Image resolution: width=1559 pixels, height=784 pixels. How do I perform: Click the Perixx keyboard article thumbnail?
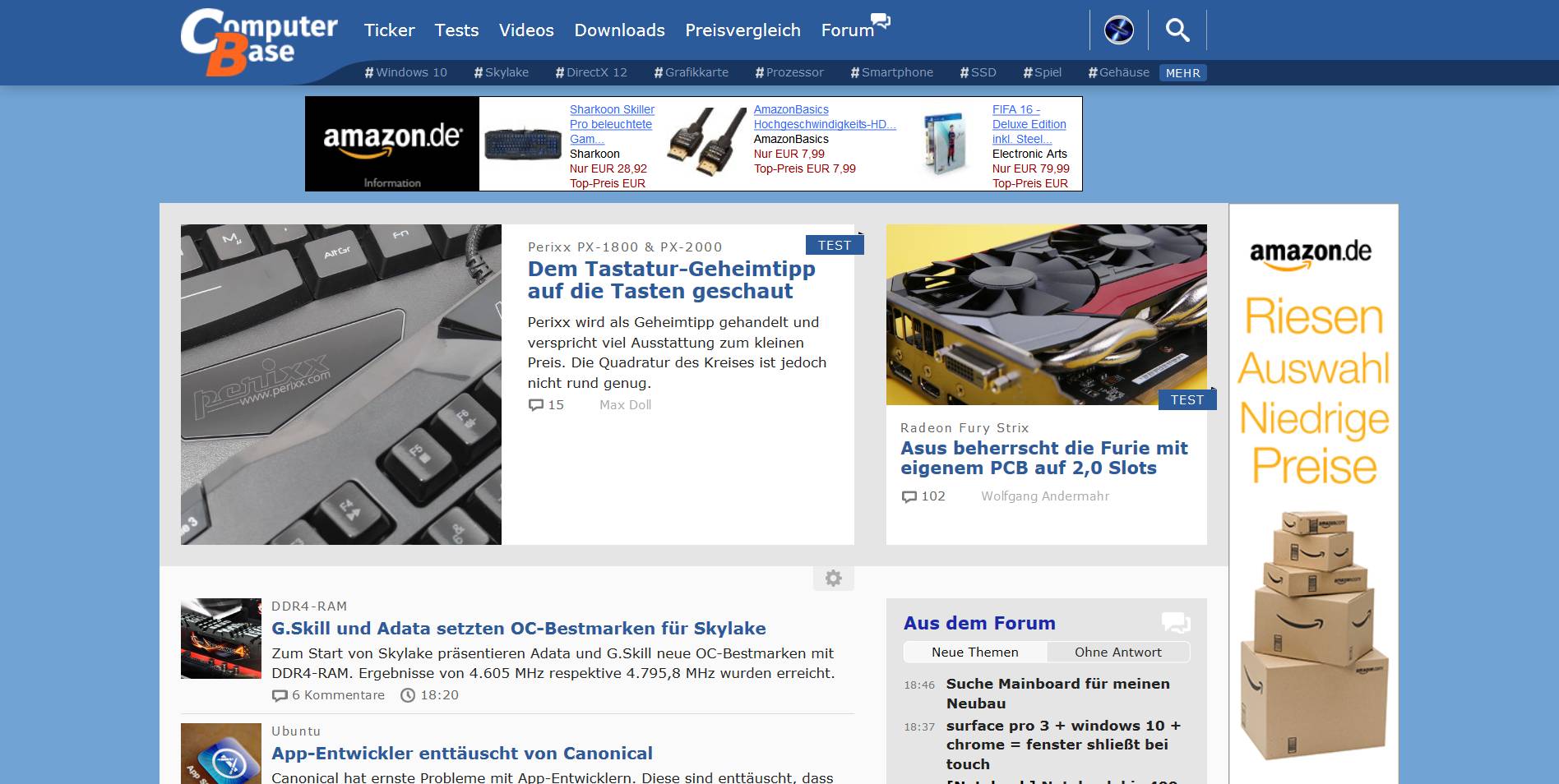(341, 385)
